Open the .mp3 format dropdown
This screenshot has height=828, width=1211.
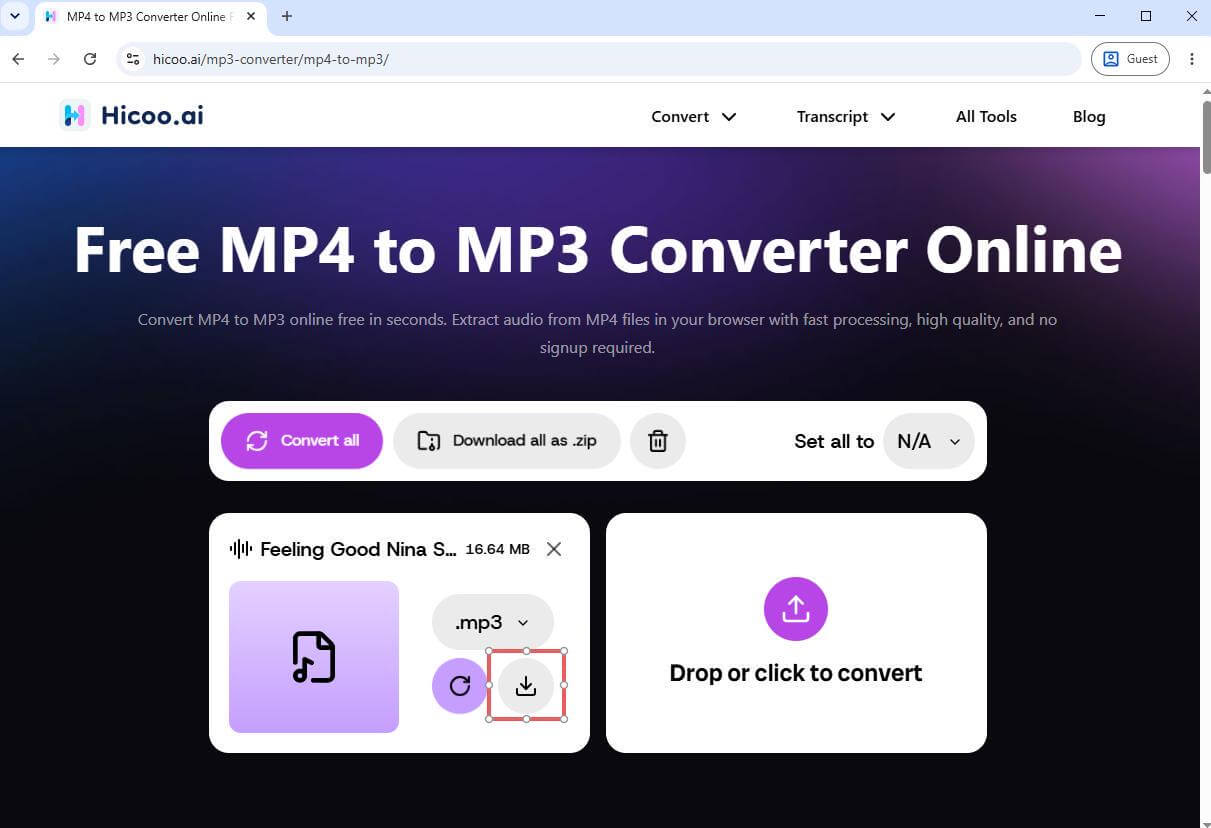pos(493,622)
